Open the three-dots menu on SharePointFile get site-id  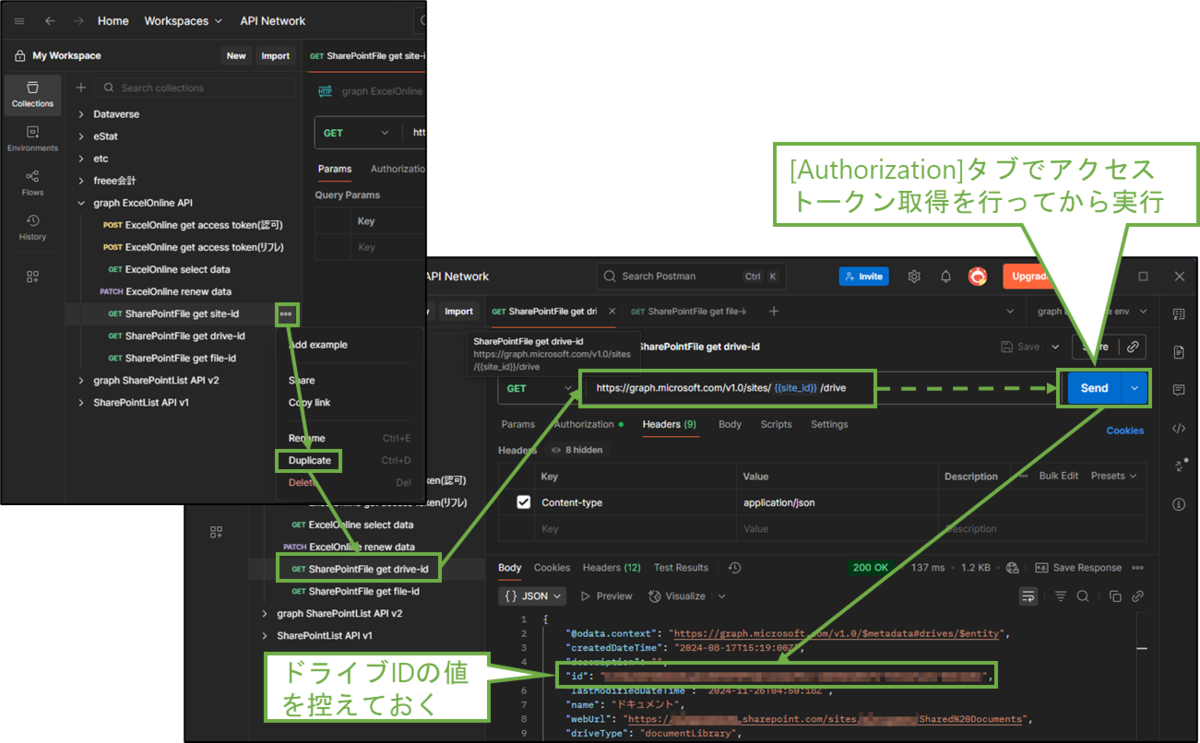287,314
